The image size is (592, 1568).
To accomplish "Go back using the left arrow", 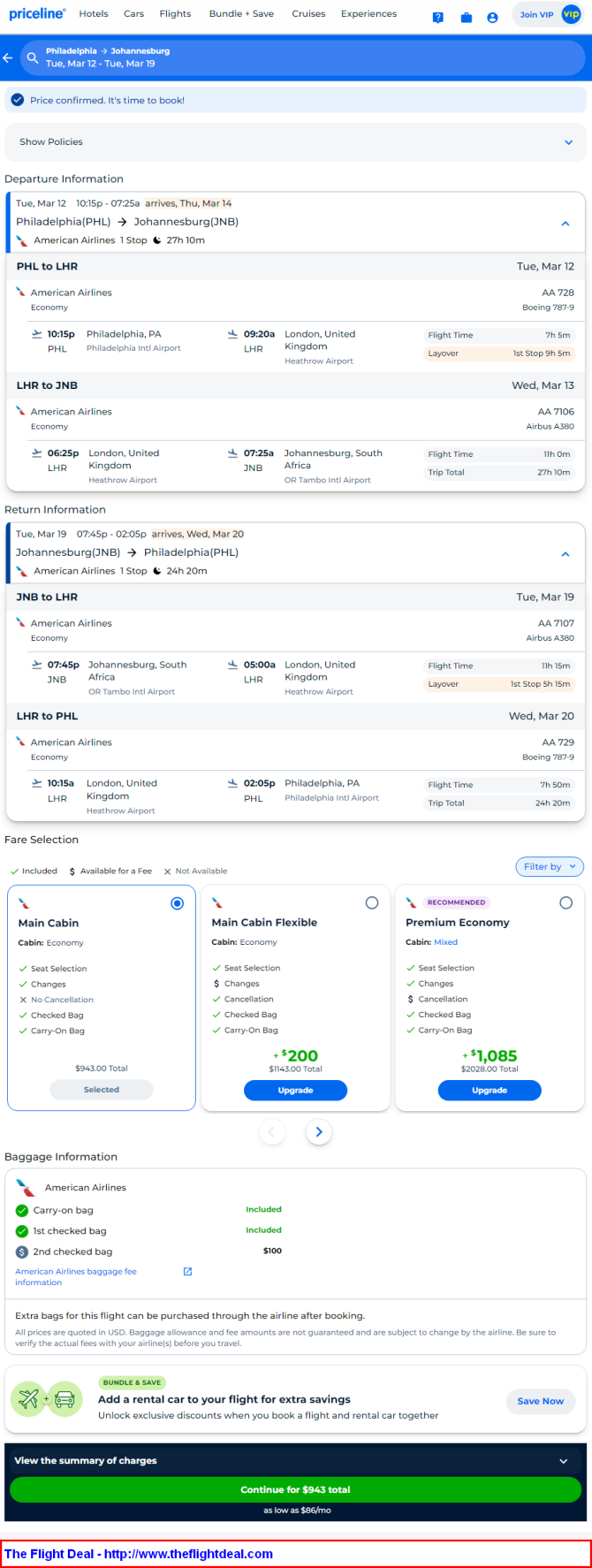I will [x=8, y=57].
